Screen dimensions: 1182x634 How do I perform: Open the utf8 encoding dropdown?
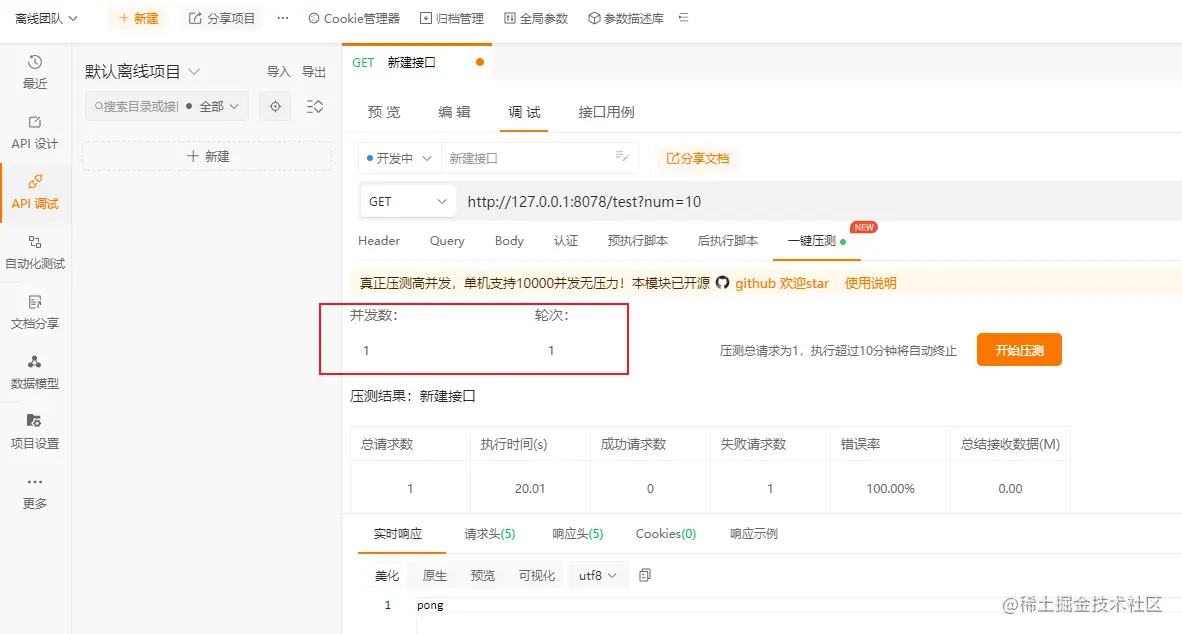coord(597,575)
